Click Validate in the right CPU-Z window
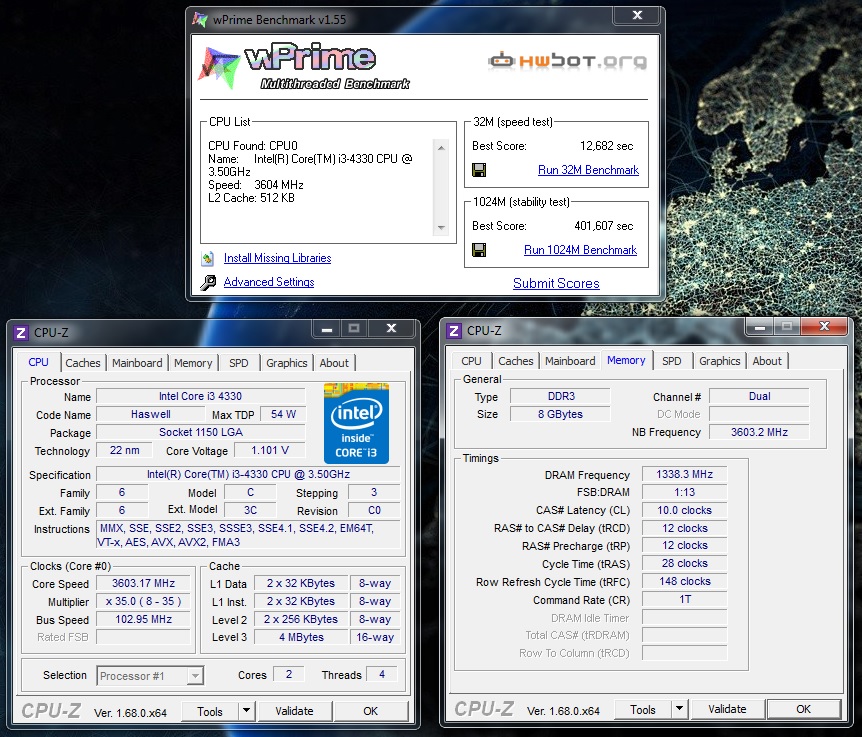The width and height of the screenshot is (862, 737). point(727,709)
